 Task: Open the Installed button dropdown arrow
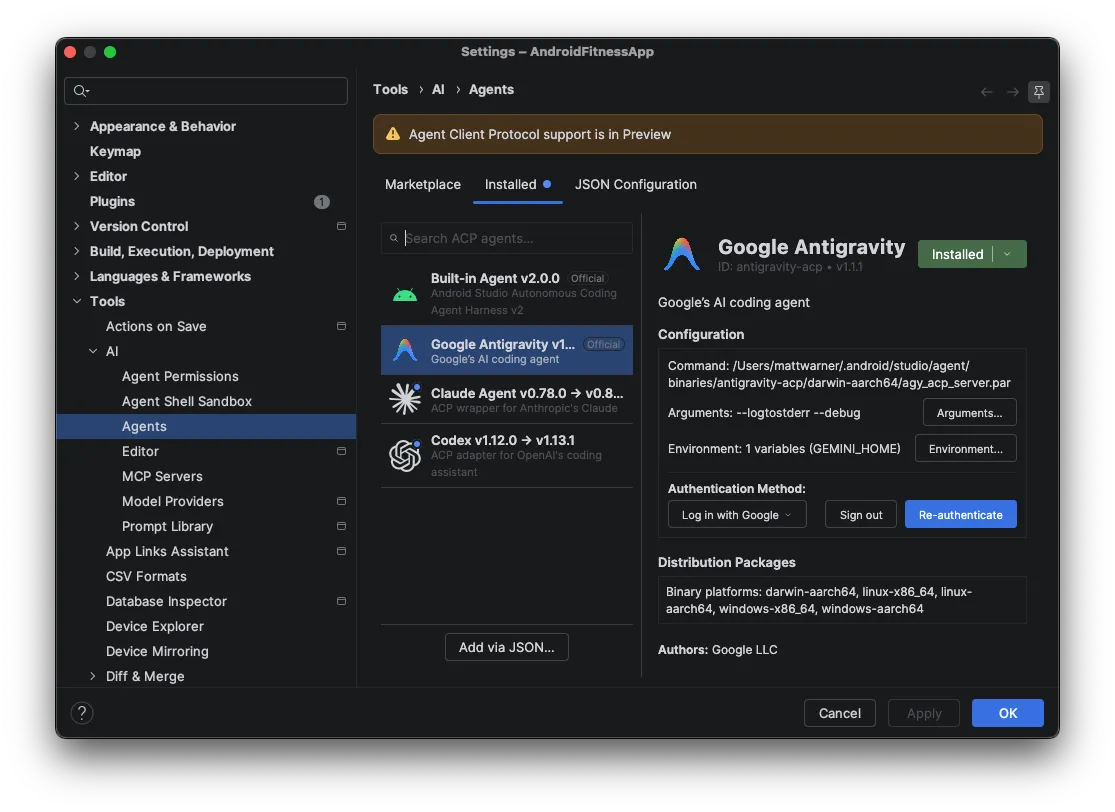[1008, 255]
